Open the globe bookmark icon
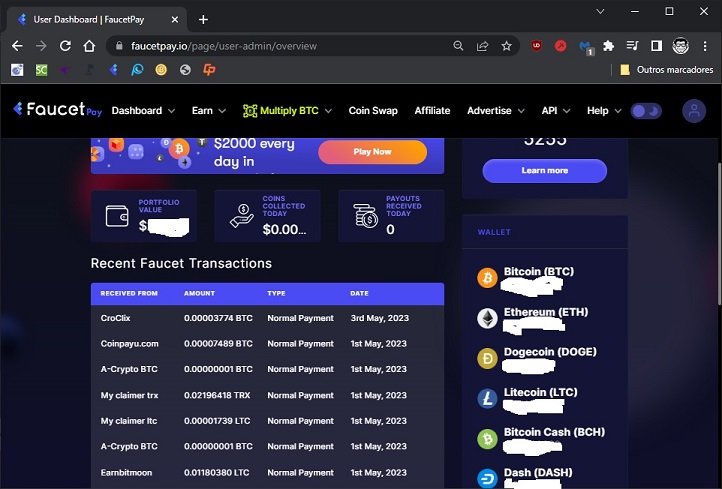This screenshot has height=489, width=722. pyautogui.click(x=185, y=70)
